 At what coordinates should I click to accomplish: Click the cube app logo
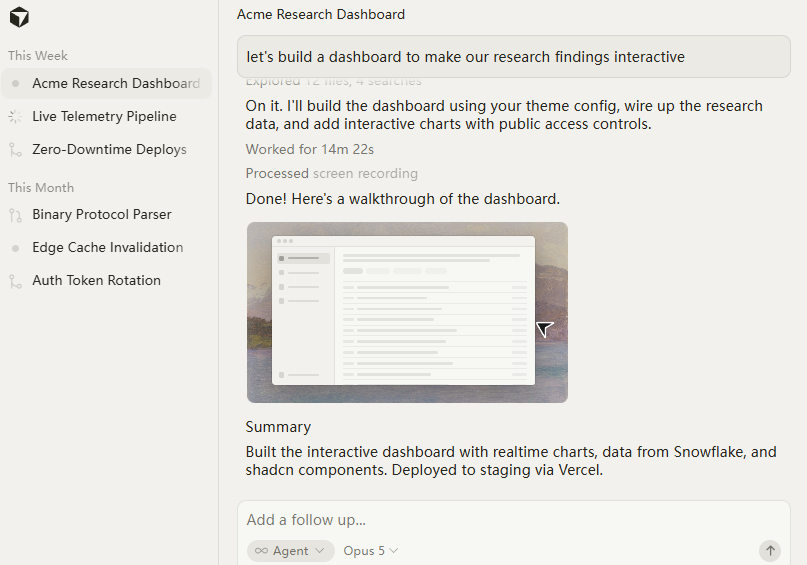(x=19, y=17)
